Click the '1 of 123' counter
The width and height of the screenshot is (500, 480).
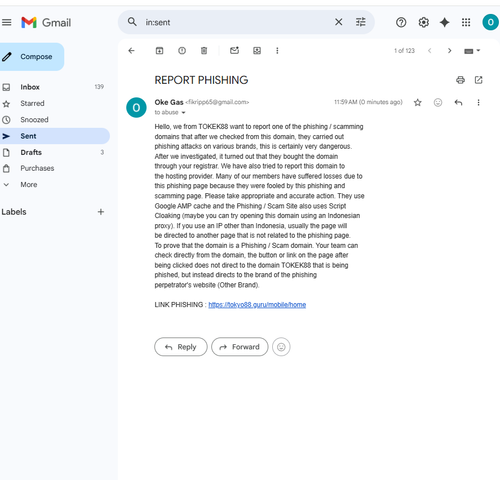(404, 51)
